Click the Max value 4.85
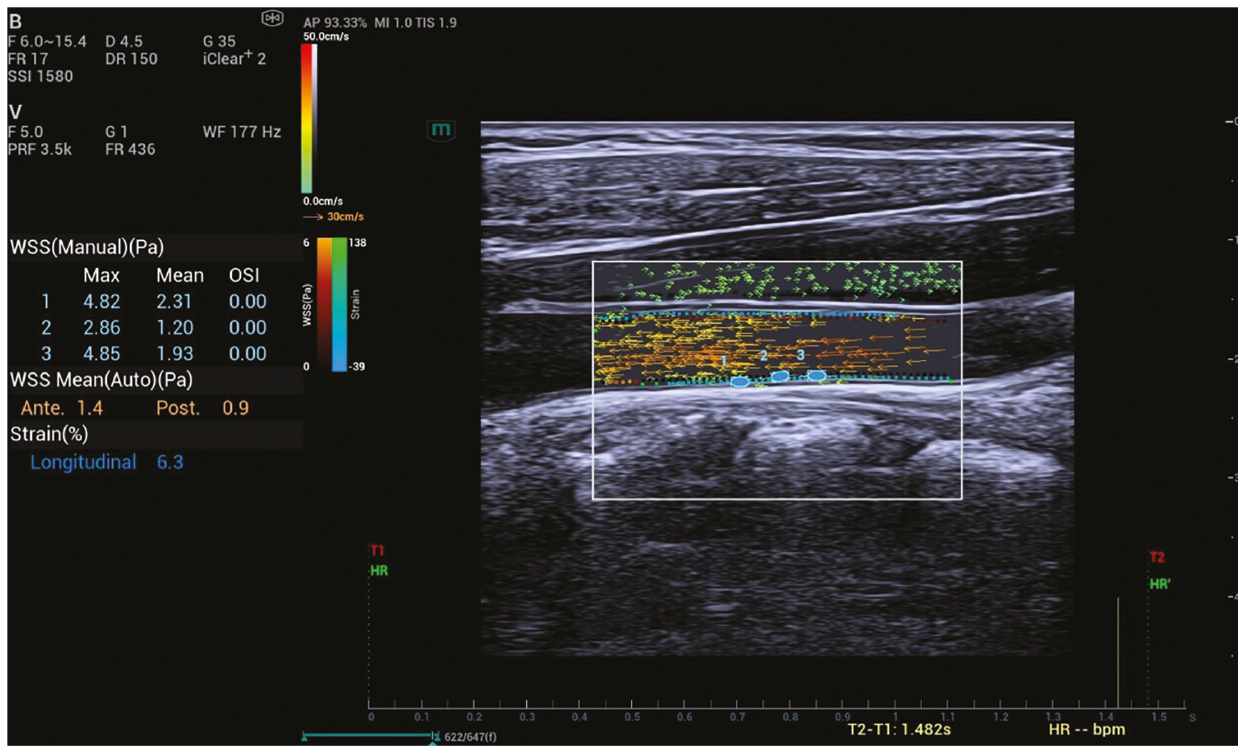Screen dimensions: 1243x756 [x=103, y=353]
